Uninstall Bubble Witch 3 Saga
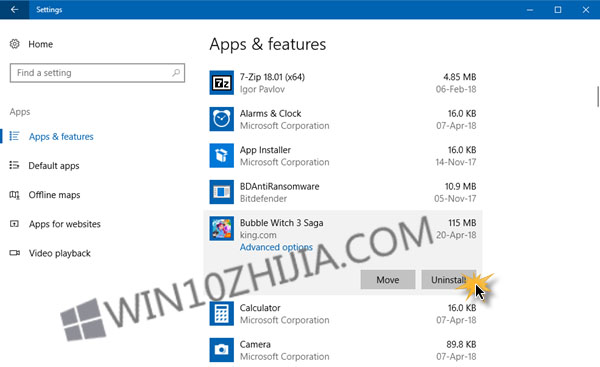This screenshot has width=600, height=367. click(449, 280)
